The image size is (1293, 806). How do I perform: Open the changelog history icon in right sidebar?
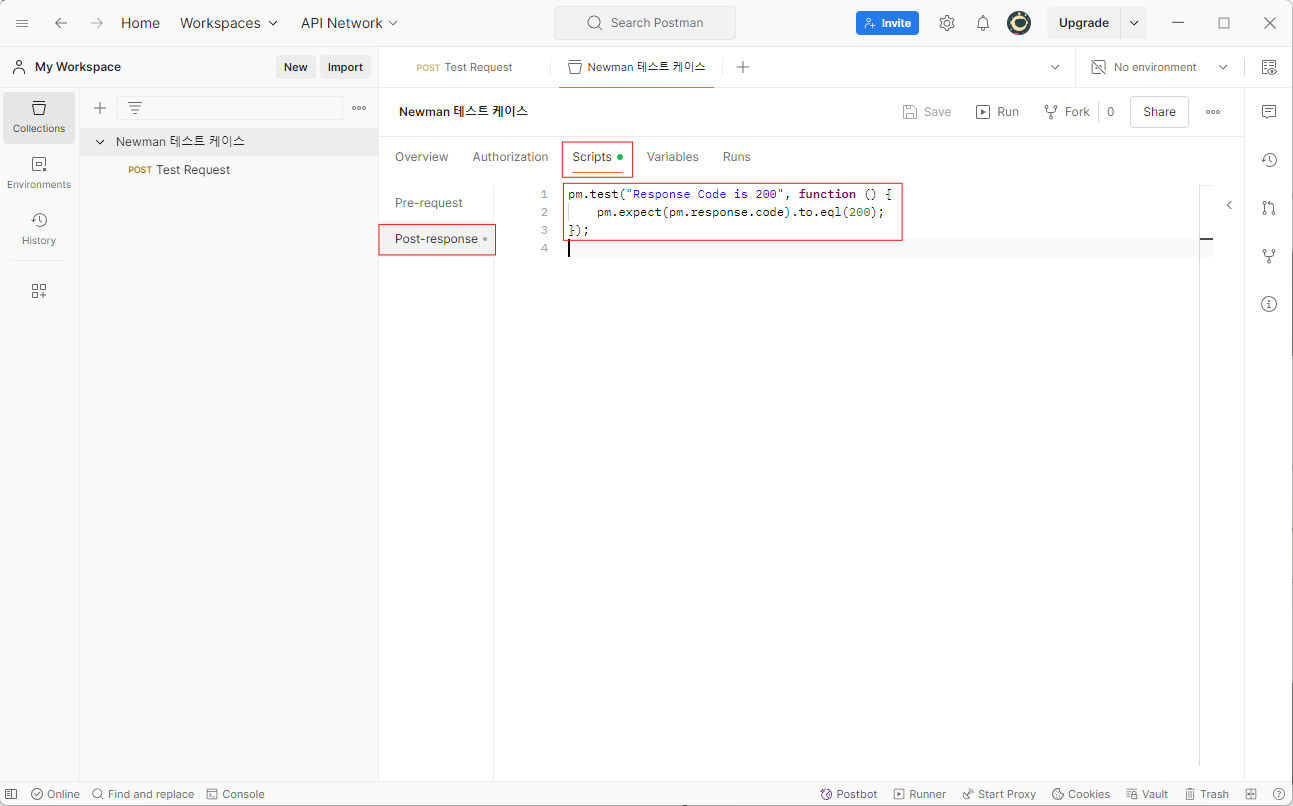tap(1269, 160)
